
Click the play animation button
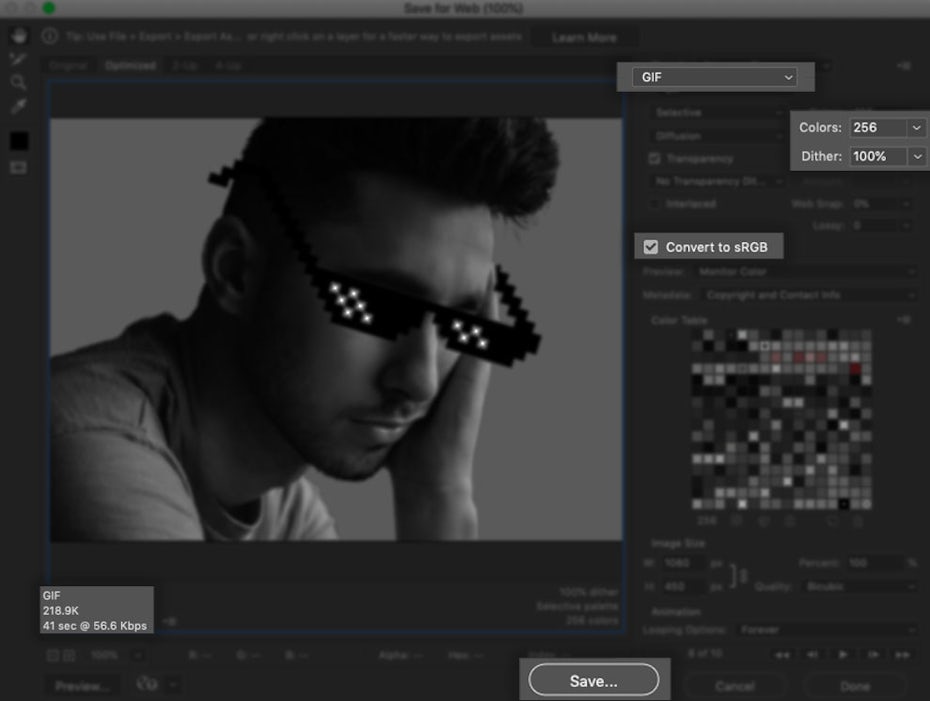843,655
